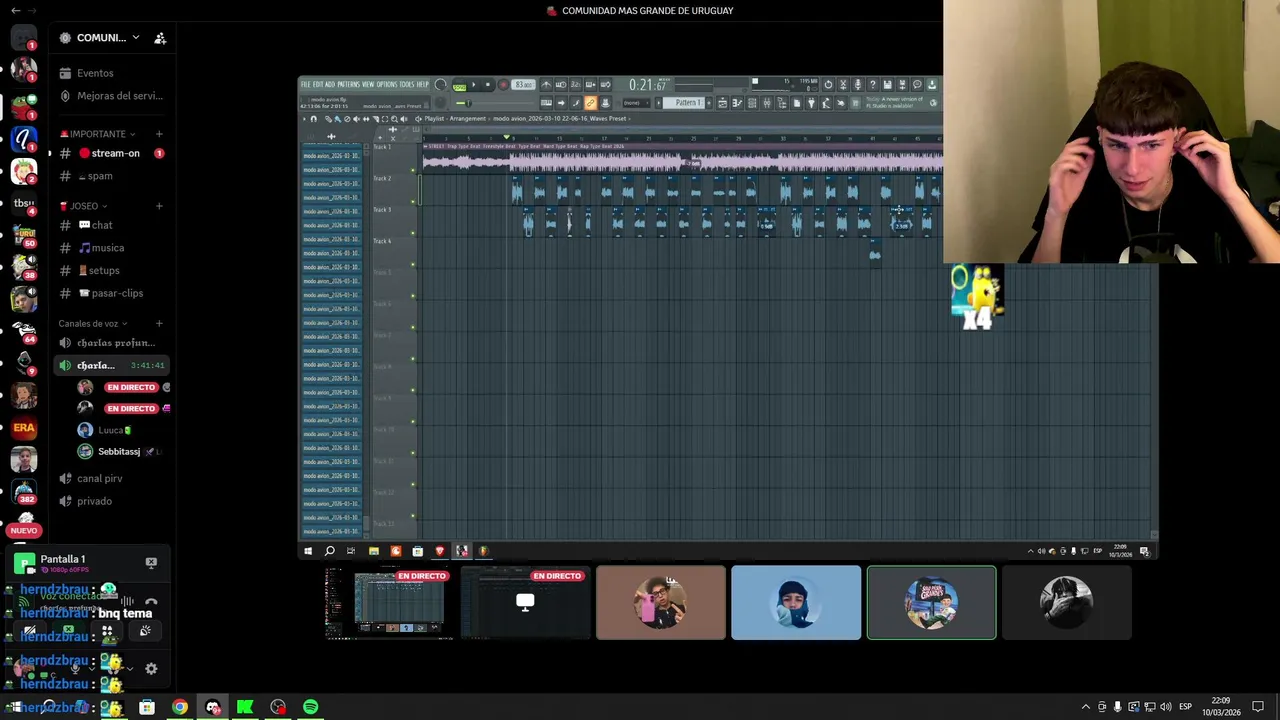
Task: Open the second EN DIRECTO stream thumbnail
Action: tap(525, 602)
